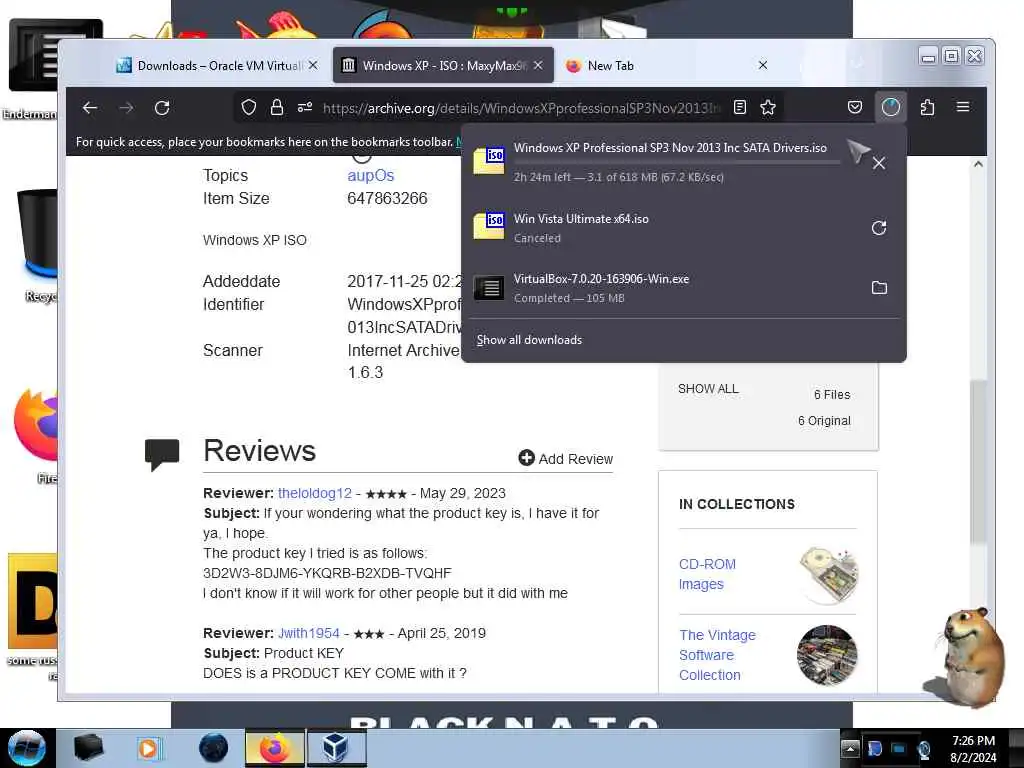Open site permissions icon in address bar
The image size is (1024, 768).
(305, 107)
